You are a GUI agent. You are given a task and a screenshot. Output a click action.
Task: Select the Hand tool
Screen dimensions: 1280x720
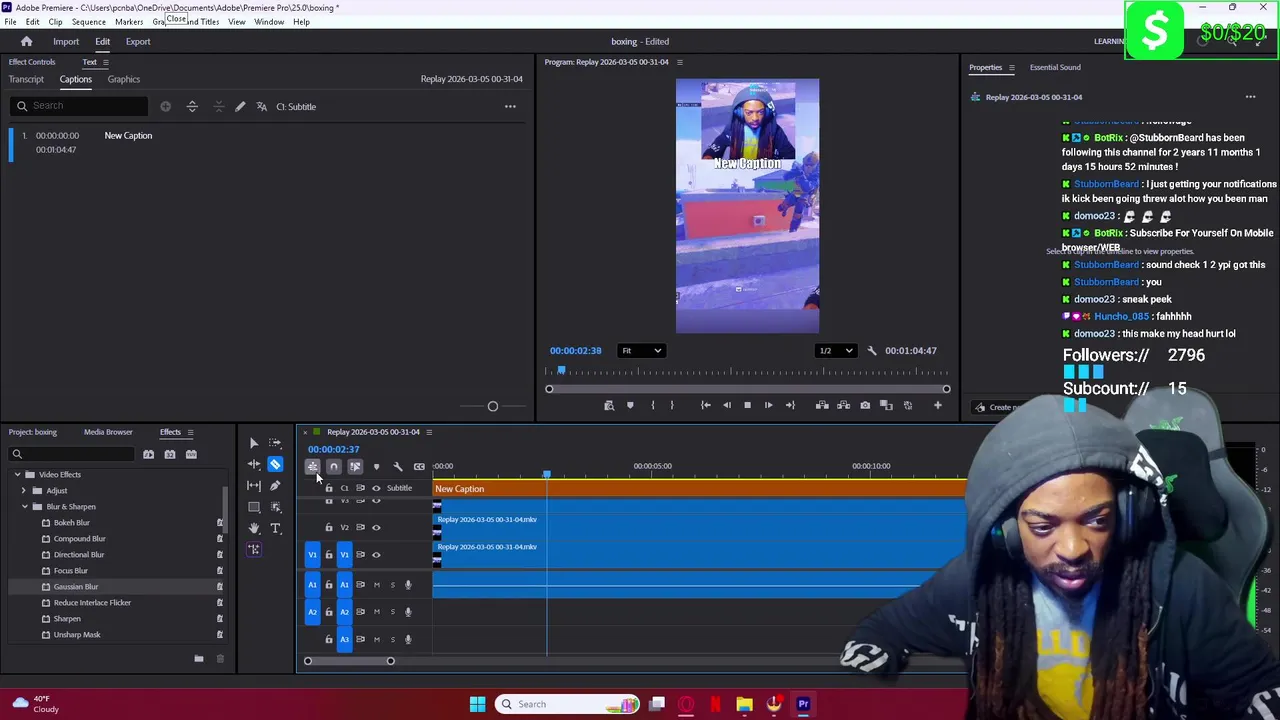point(254,528)
